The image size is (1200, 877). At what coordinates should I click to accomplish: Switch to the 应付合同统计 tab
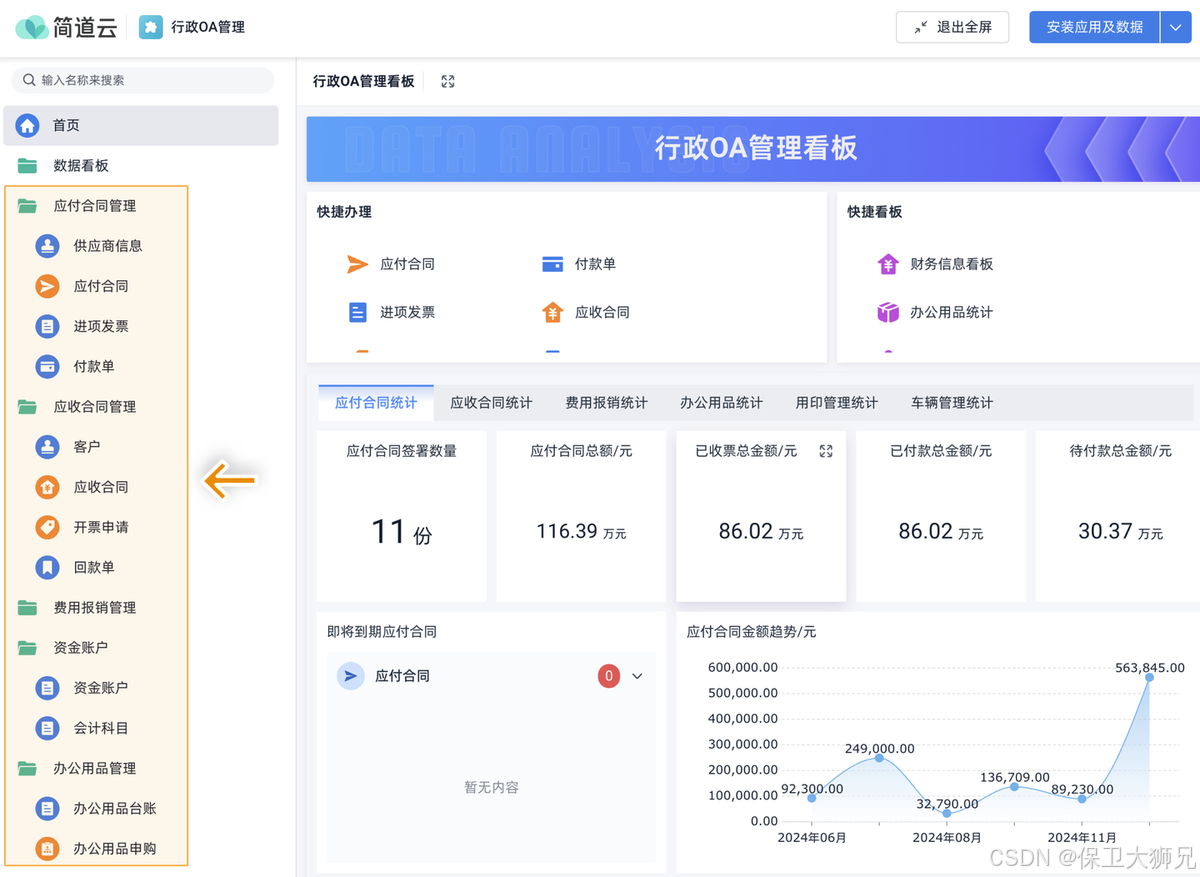click(376, 403)
